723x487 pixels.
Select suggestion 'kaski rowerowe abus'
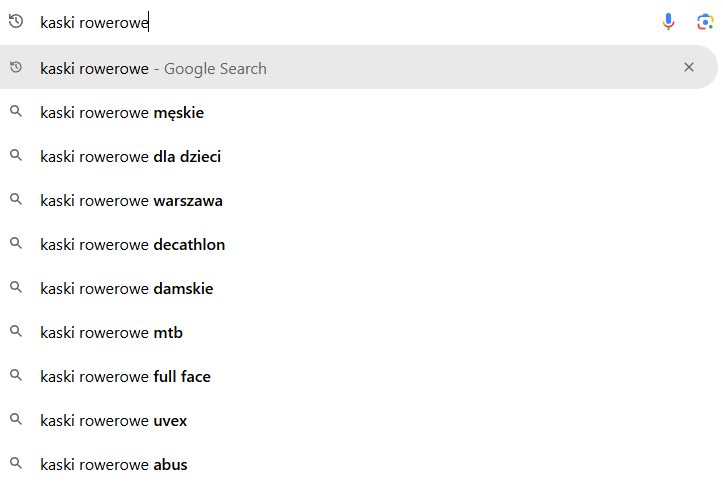(x=359, y=465)
